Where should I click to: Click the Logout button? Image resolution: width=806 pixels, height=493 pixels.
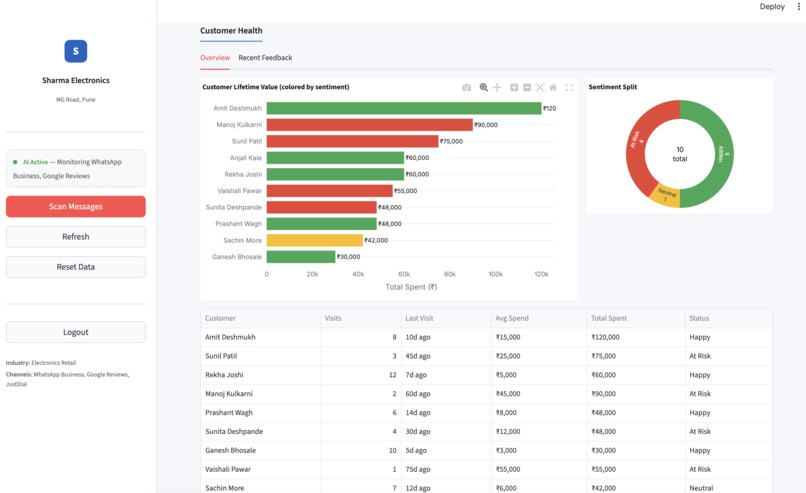pyautogui.click(x=76, y=332)
